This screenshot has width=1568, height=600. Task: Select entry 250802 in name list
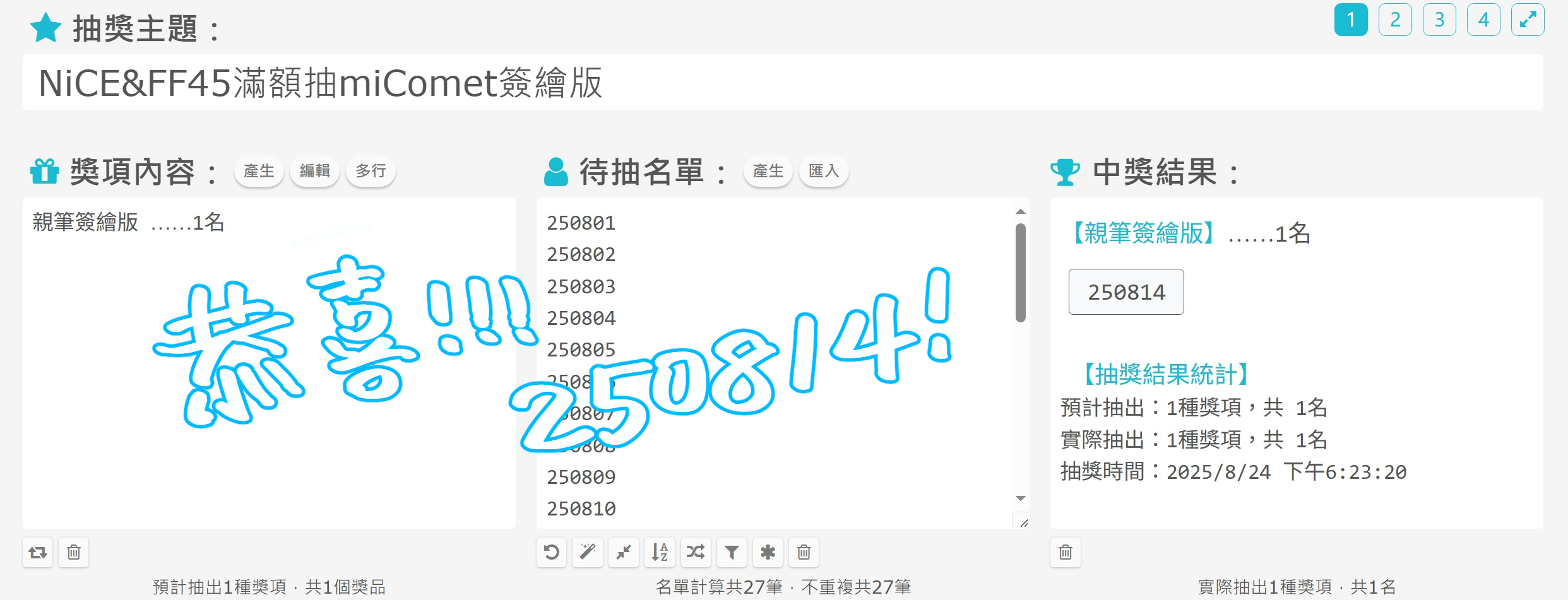click(581, 254)
